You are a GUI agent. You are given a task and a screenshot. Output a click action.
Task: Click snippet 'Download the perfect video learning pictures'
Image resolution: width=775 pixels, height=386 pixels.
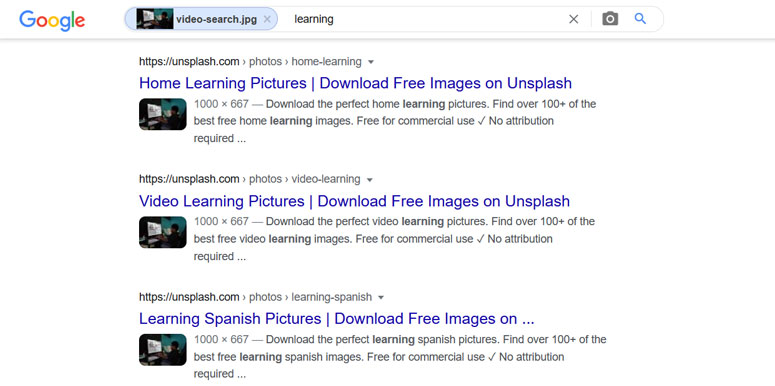[377, 221]
